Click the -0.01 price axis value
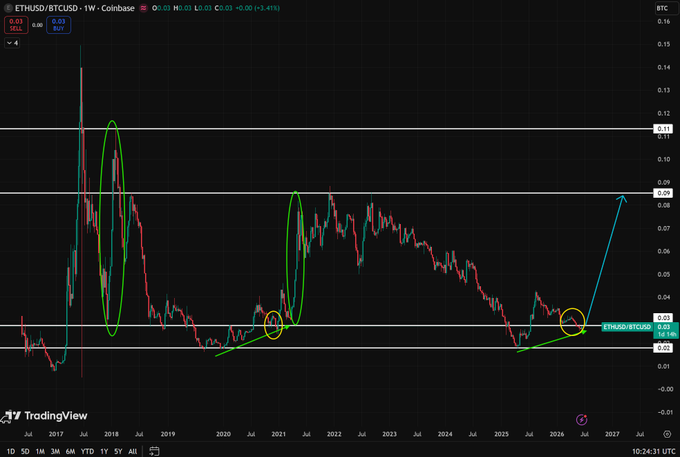Screen dimensions: 680x457 tap(663, 412)
